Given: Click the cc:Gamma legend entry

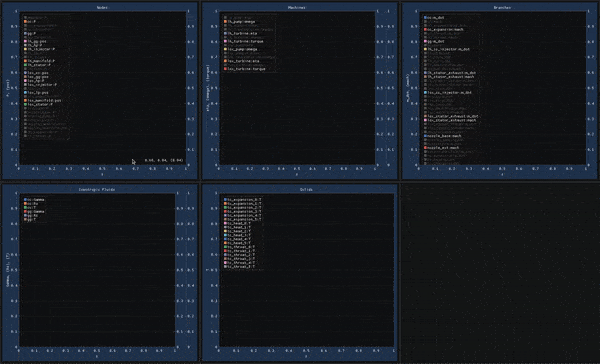Looking at the screenshot, I should click(x=35, y=200).
